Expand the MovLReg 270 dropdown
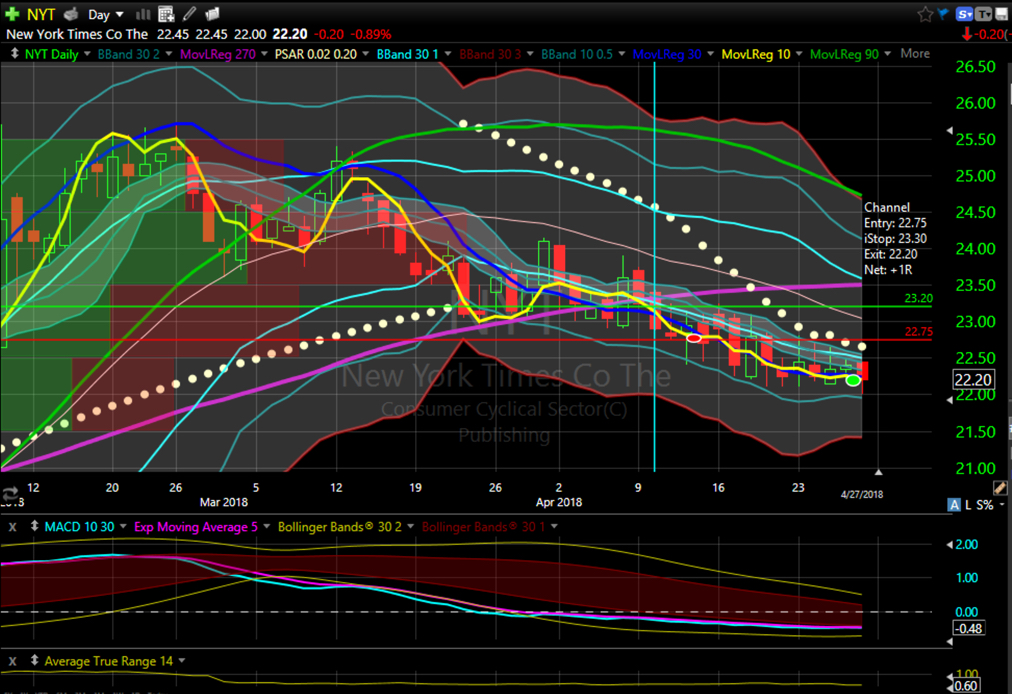 click(x=264, y=54)
